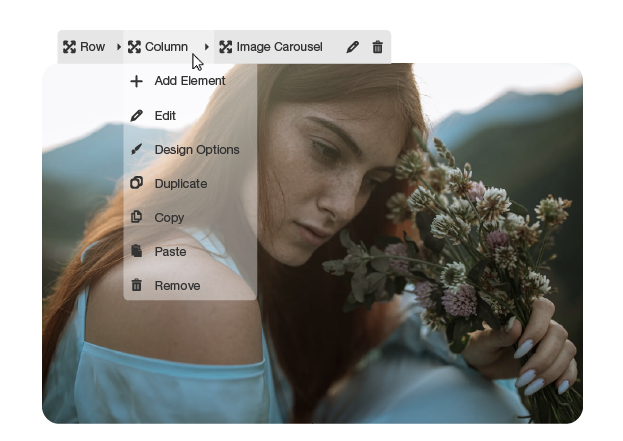
Task: Click the Duplicate icon in the dropdown menu
Action: click(x=137, y=184)
